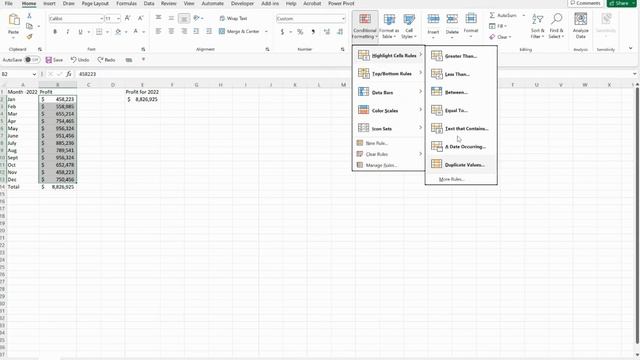The image size is (640, 360).
Task: Apply top vertical alignment
Action: tap(158, 18)
